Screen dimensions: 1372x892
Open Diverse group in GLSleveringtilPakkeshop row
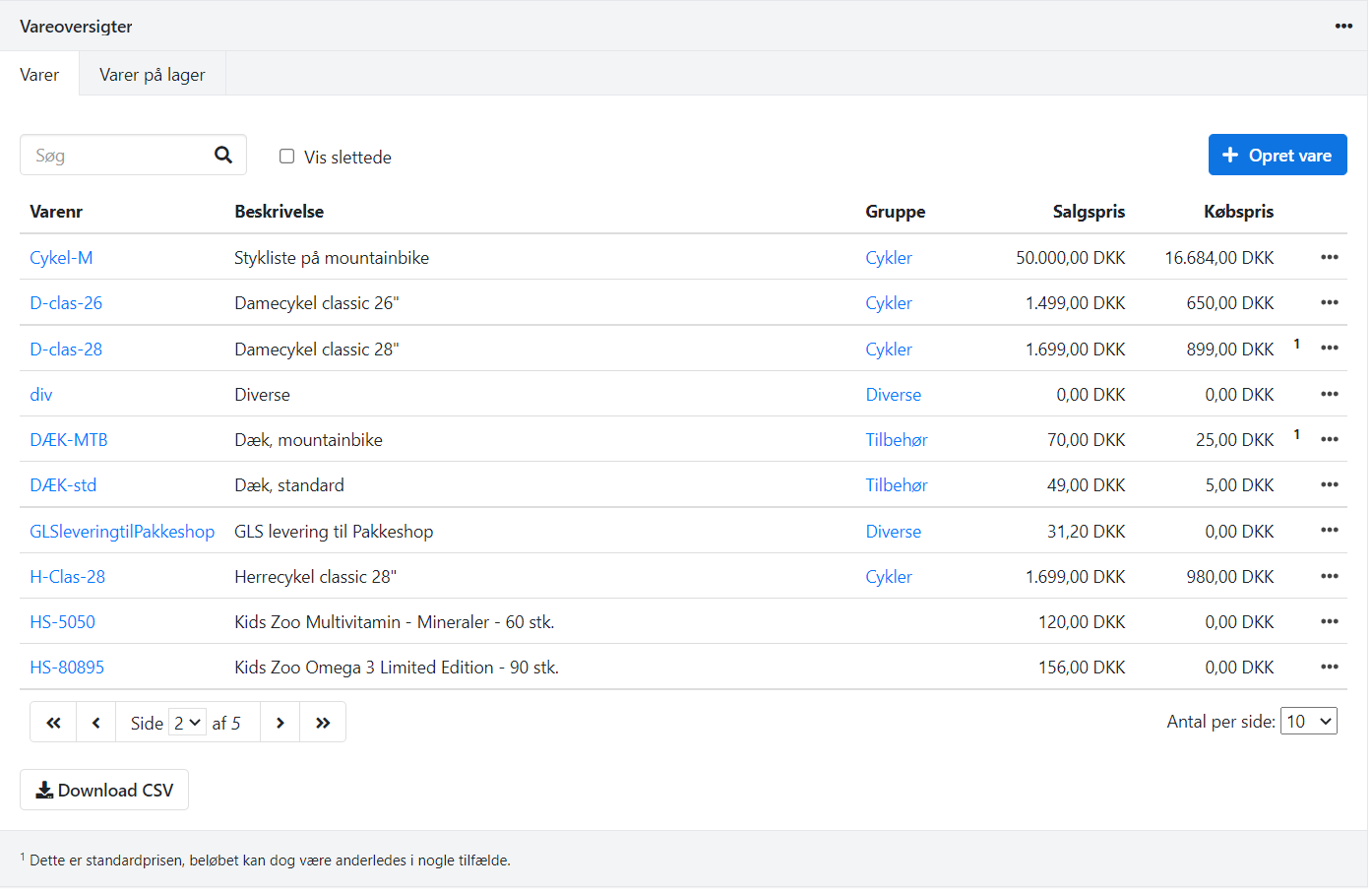point(894,532)
